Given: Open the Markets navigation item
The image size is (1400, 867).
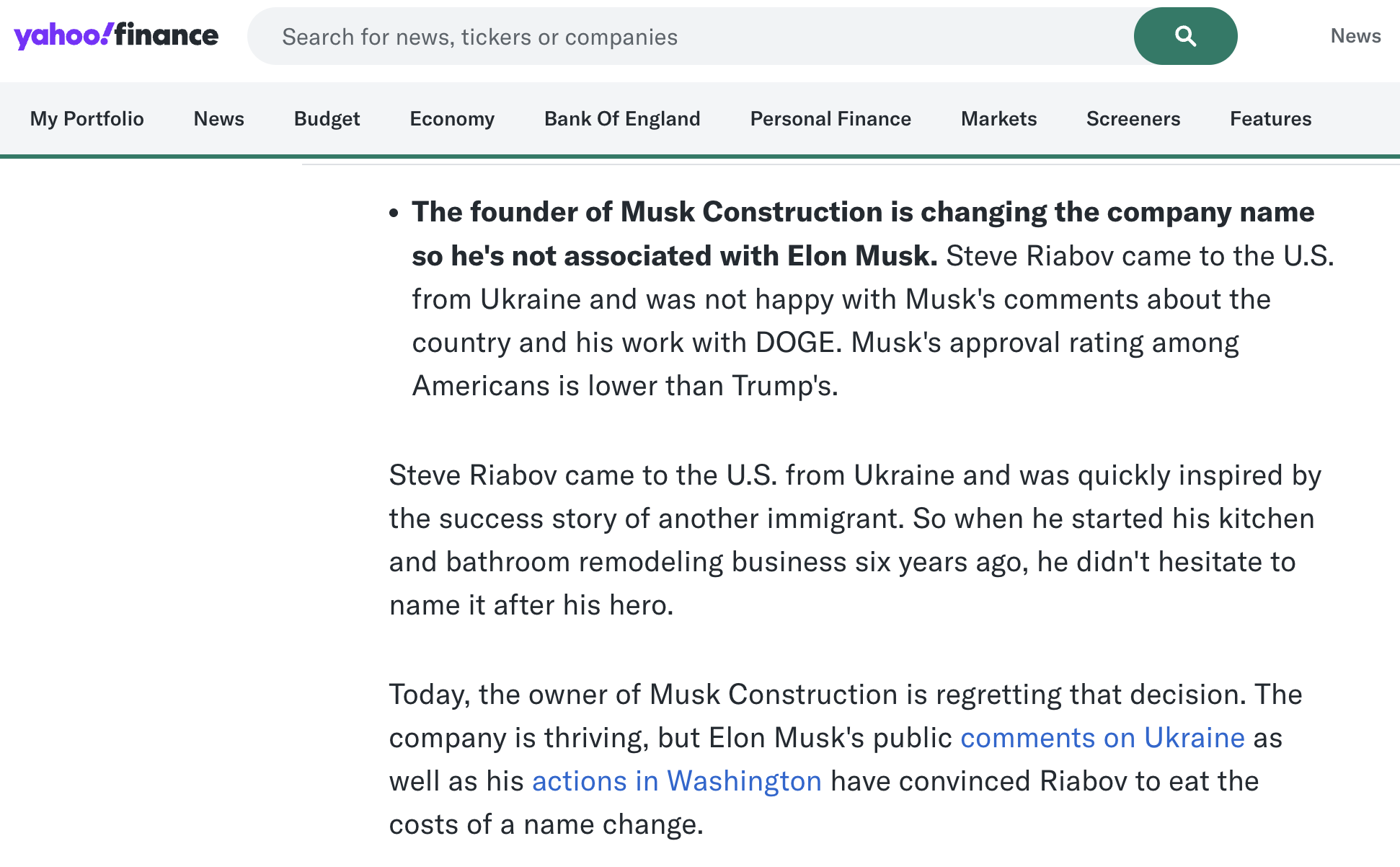Looking at the screenshot, I should click(x=998, y=119).
